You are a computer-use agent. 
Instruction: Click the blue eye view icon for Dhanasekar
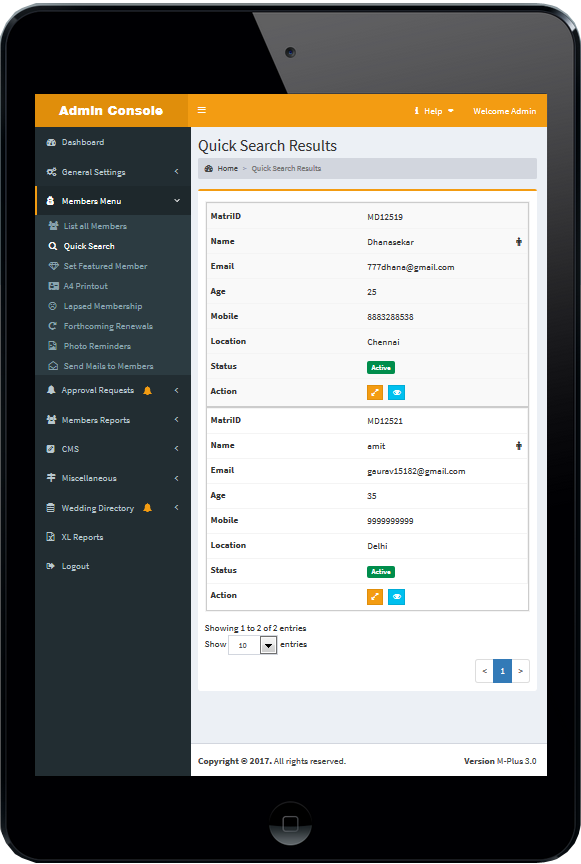click(396, 392)
